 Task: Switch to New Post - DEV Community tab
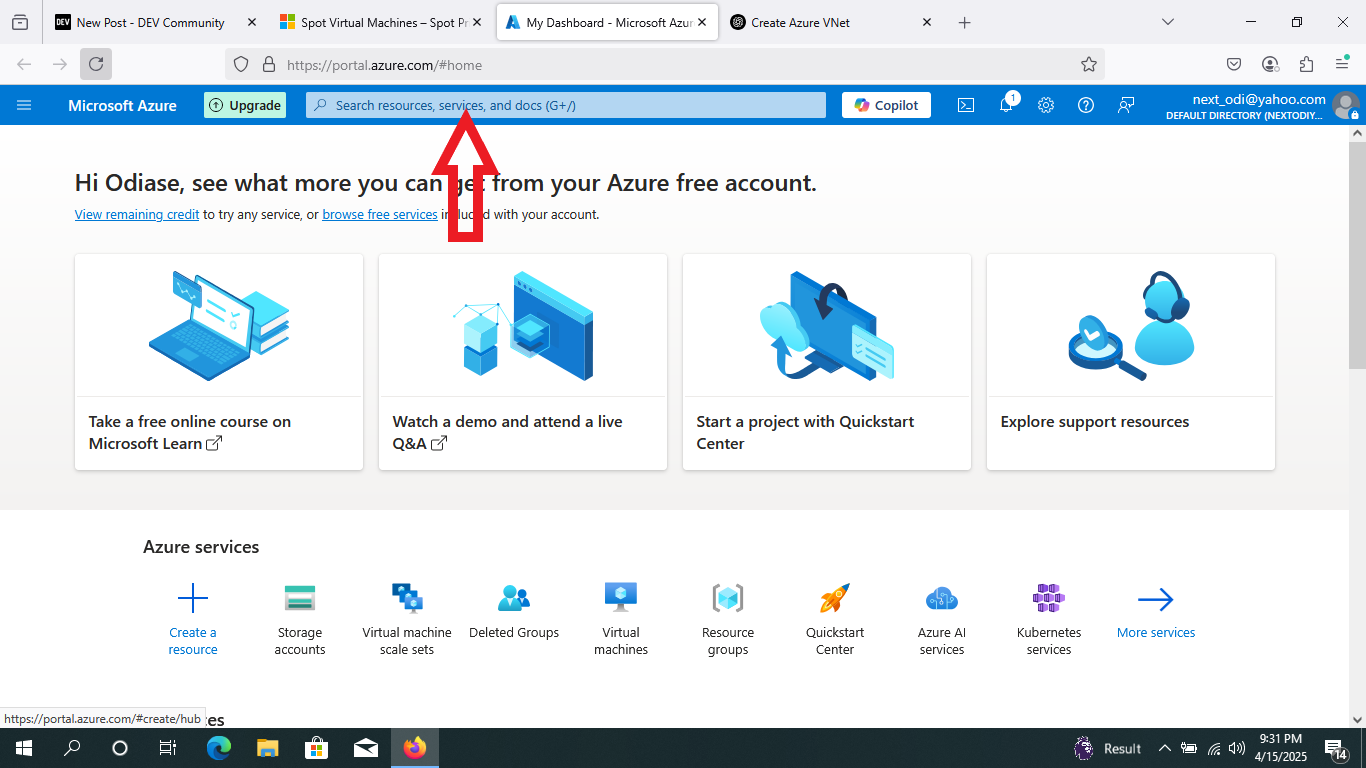[157, 22]
